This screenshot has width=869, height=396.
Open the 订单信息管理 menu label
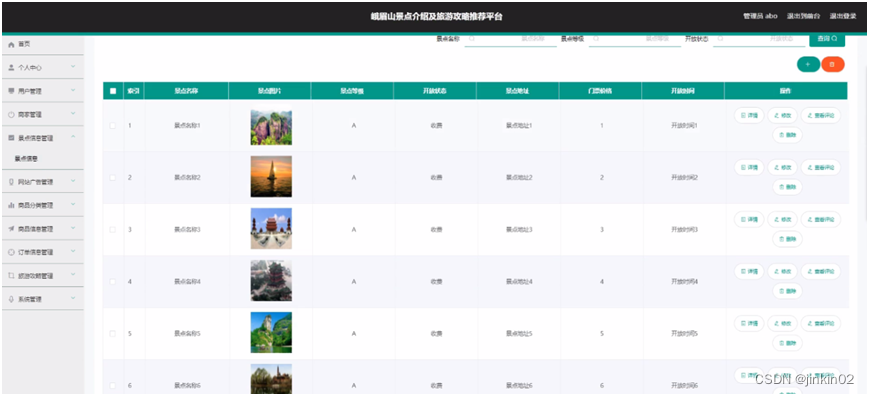(35, 252)
